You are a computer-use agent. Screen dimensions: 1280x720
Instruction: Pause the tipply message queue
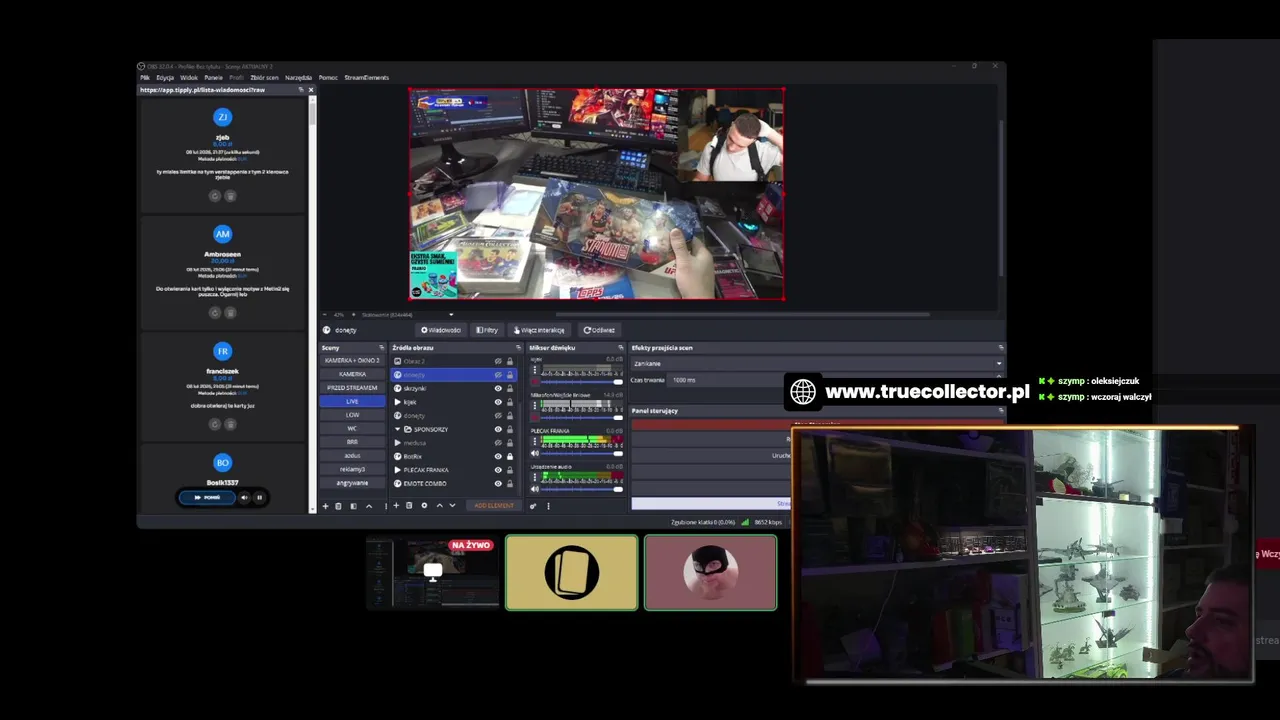[259, 497]
